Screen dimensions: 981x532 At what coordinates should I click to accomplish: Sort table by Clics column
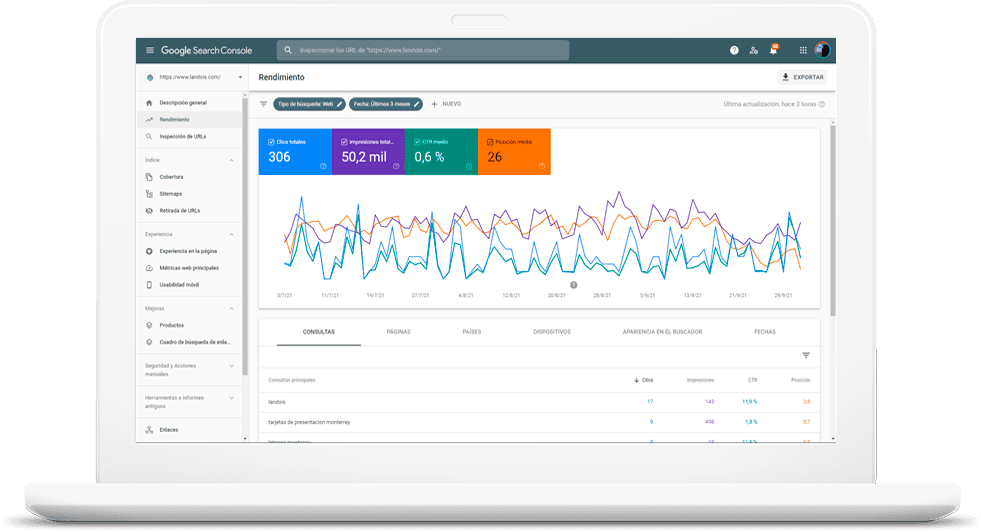pyautogui.click(x=644, y=380)
